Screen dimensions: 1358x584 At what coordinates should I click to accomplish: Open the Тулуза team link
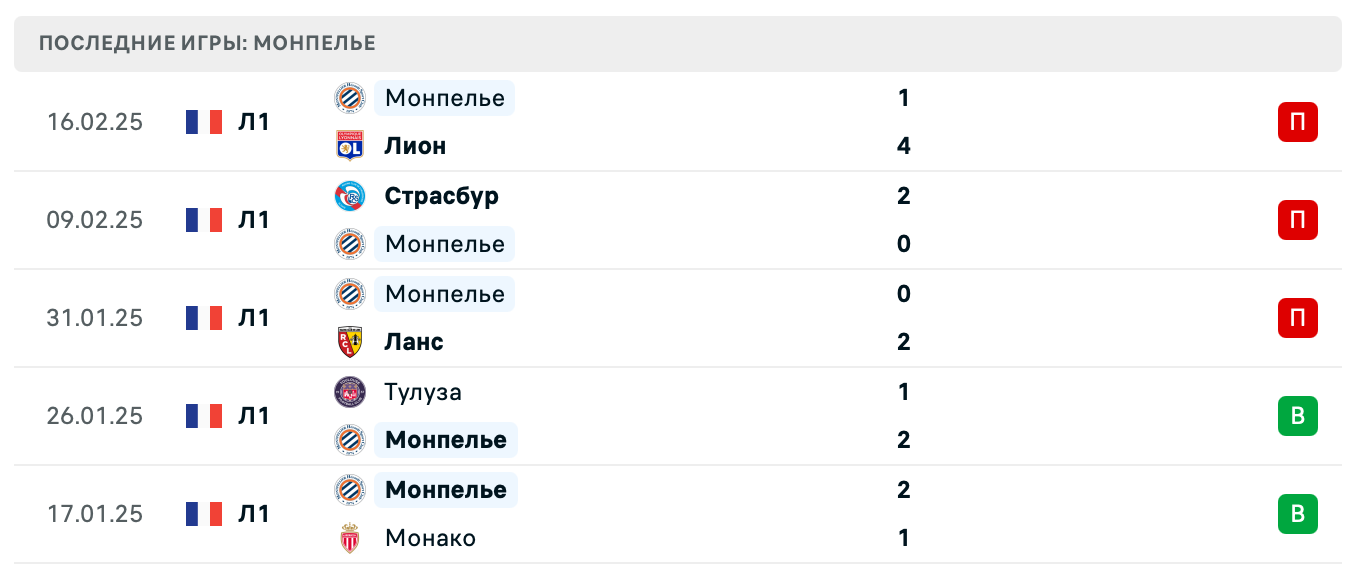tap(423, 392)
